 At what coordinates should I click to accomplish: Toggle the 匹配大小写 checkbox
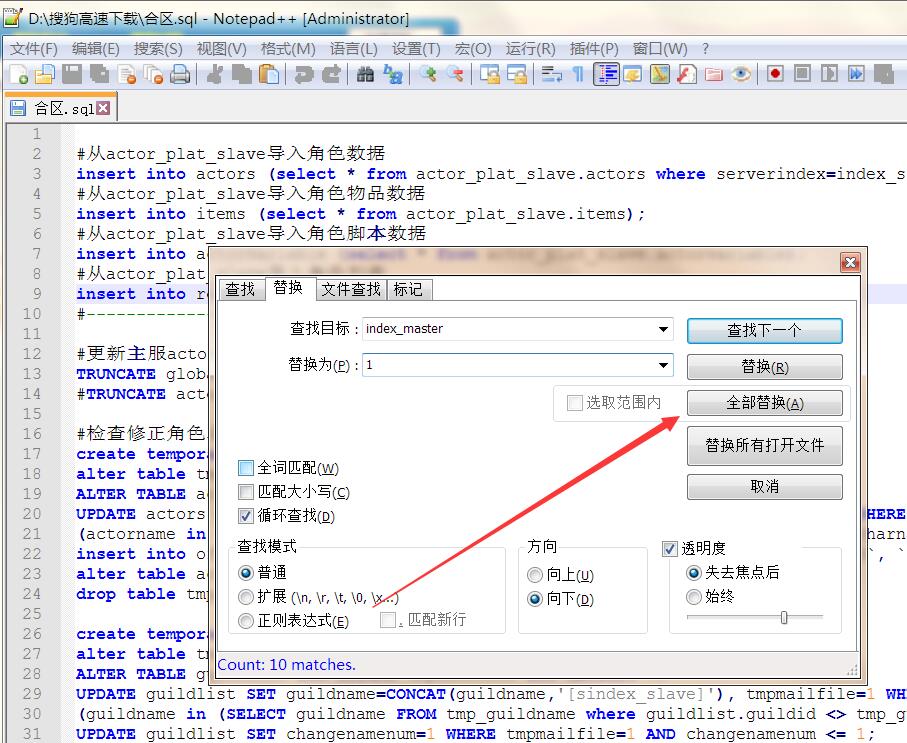tap(246, 492)
